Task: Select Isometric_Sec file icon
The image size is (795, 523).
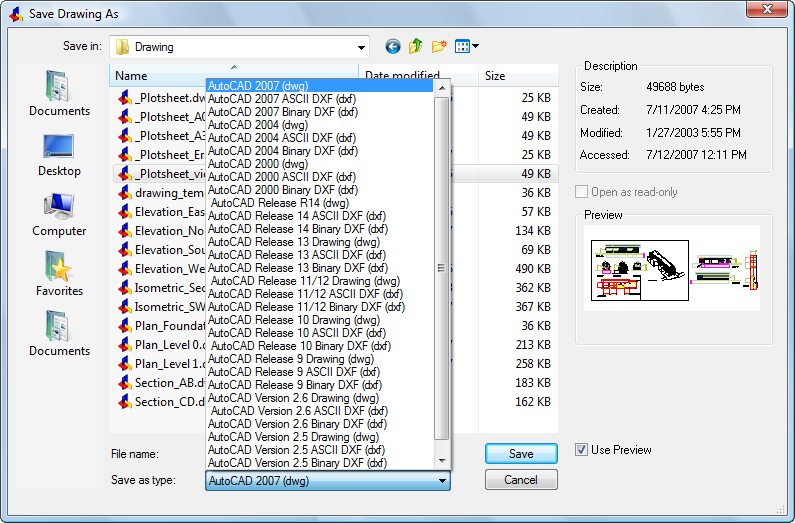Action: [125, 288]
